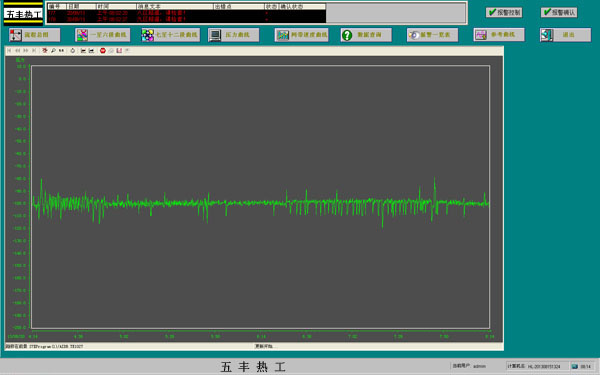Click the 退出 exit button
Viewport: 600px width, 375px height.
(x=565, y=35)
